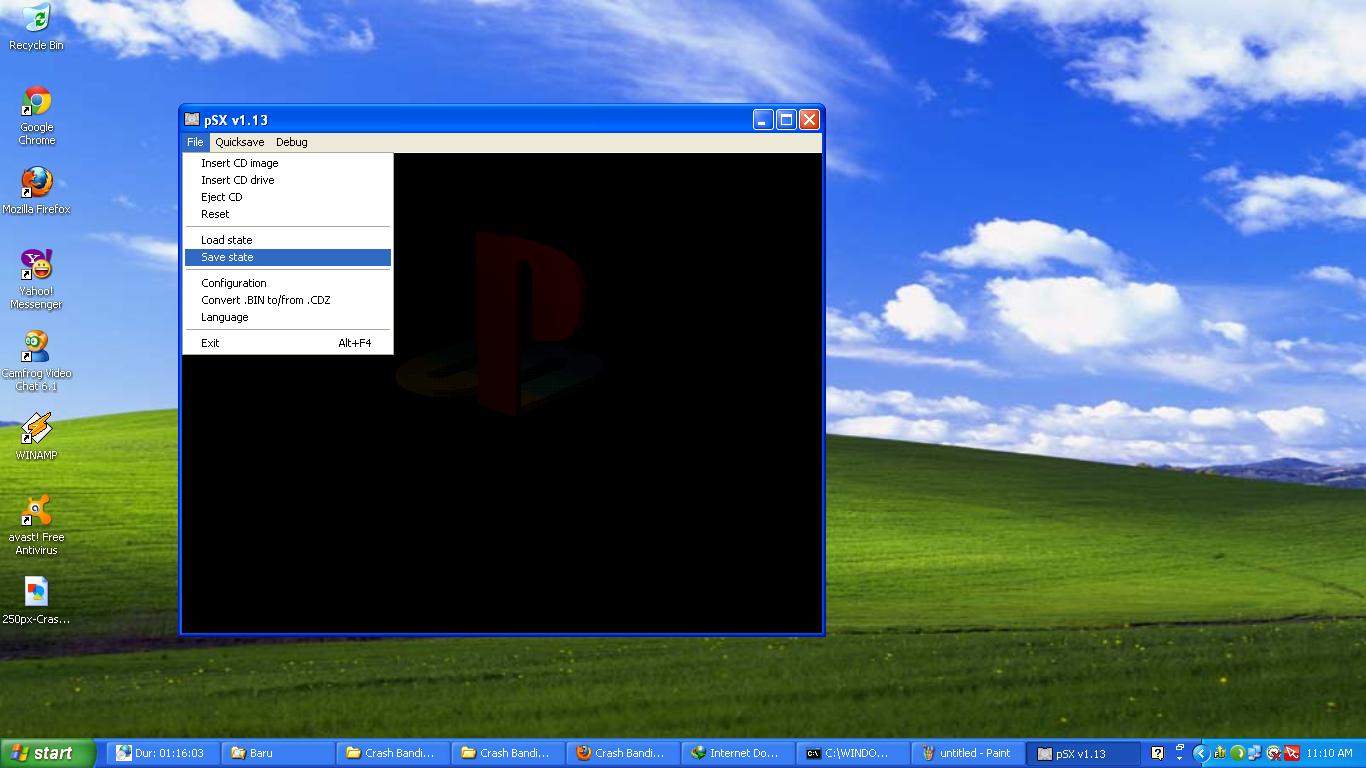This screenshot has height=768, width=1366.
Task: Select the Yahoo! Messenger desktop icon
Action: click(36, 279)
